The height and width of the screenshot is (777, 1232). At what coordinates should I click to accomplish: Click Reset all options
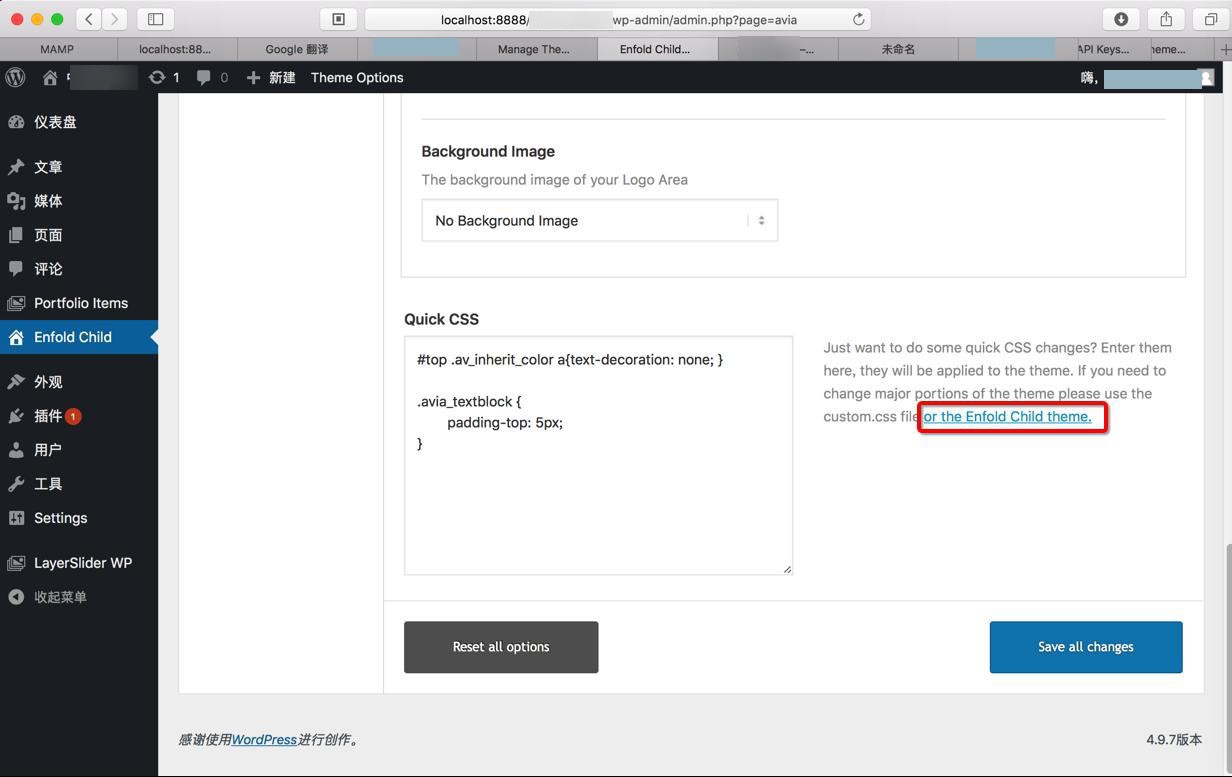tap(501, 647)
